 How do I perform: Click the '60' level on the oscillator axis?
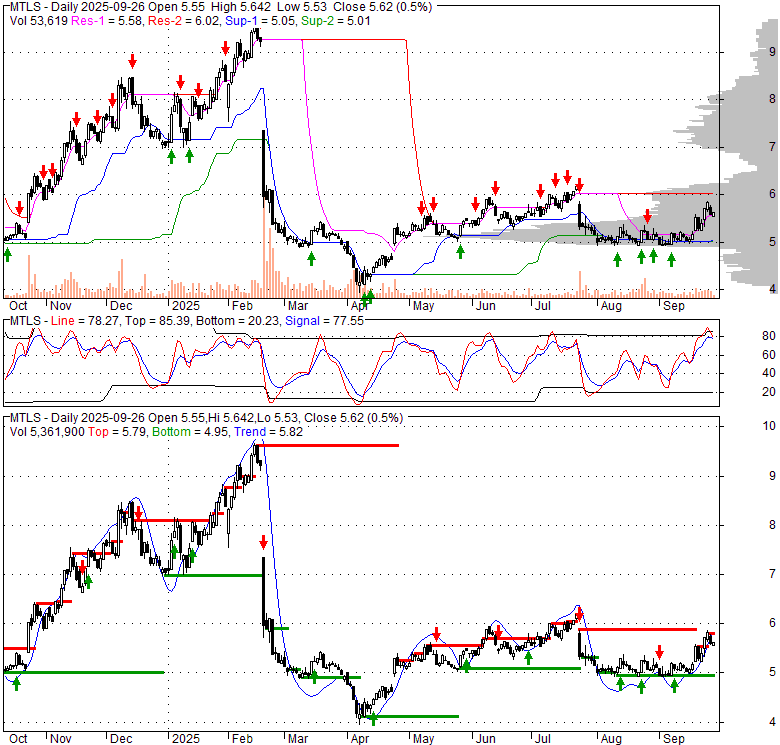point(769,355)
